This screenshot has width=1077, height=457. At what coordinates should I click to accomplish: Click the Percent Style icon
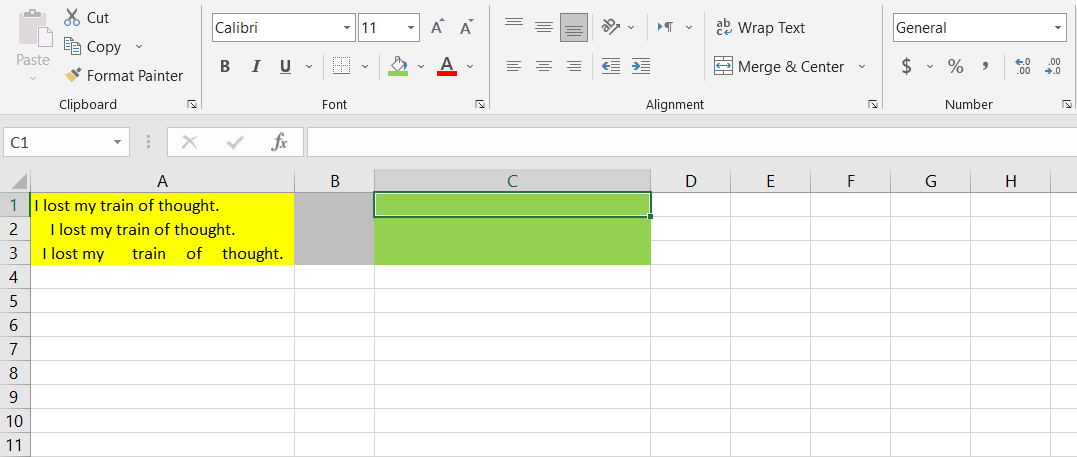(955, 67)
